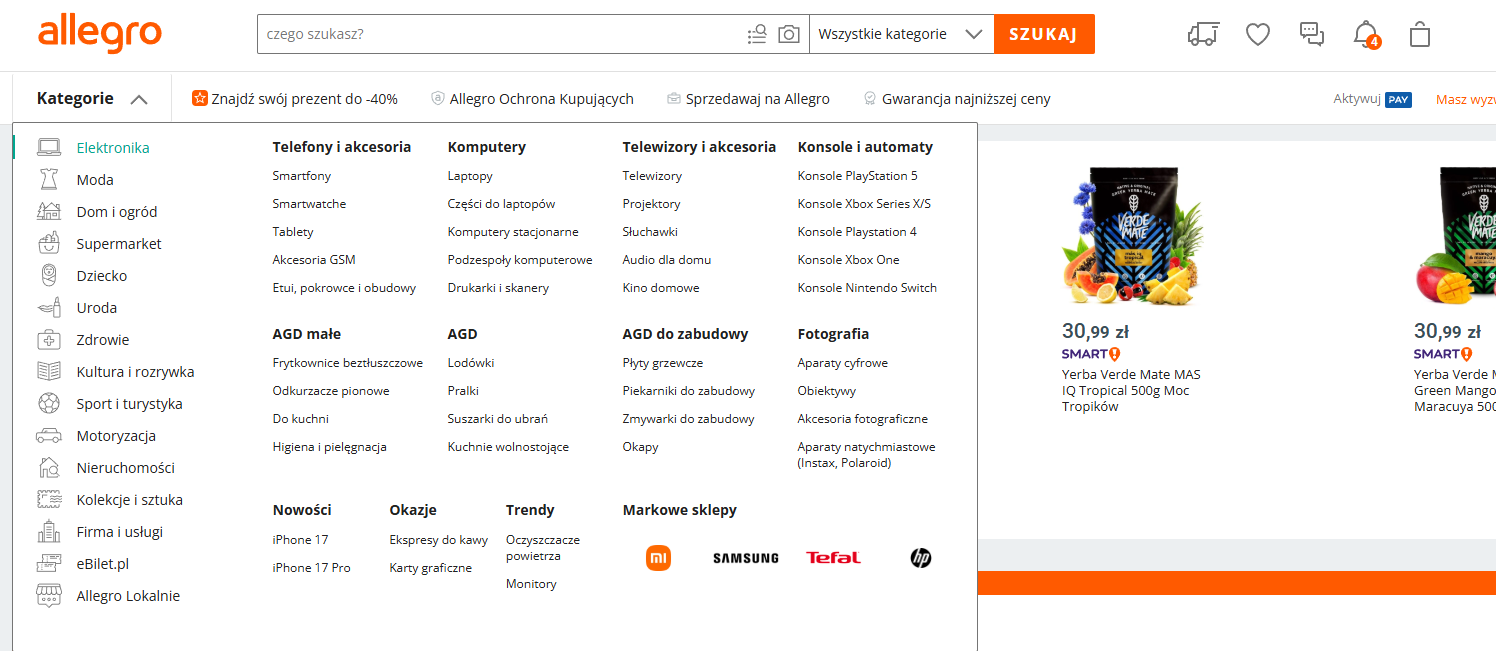The width and height of the screenshot is (1496, 651).
Task: Collapse the Kategorie menu
Action: click(92, 99)
